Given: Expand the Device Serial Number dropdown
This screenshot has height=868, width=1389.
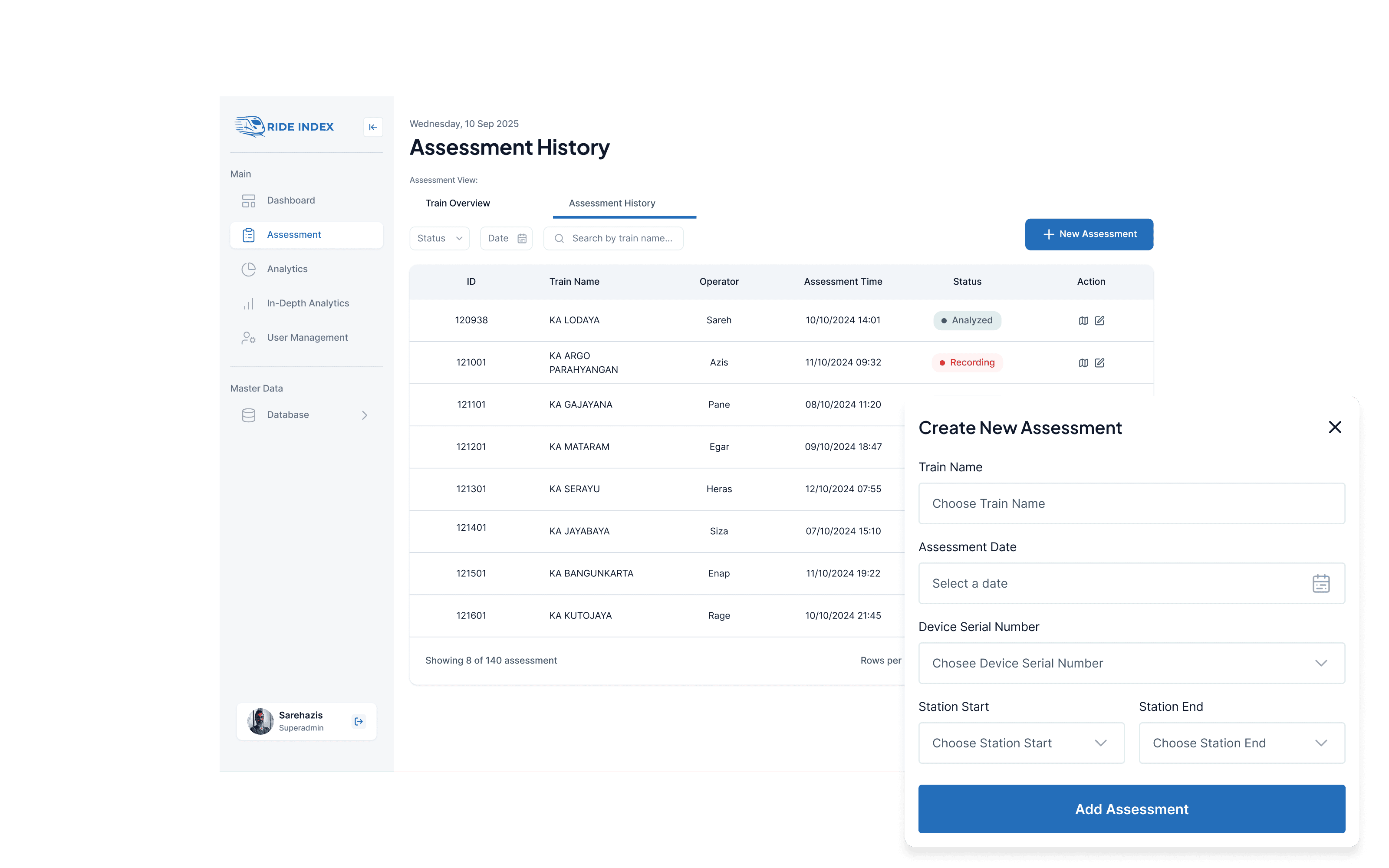Looking at the screenshot, I should 1131,663.
